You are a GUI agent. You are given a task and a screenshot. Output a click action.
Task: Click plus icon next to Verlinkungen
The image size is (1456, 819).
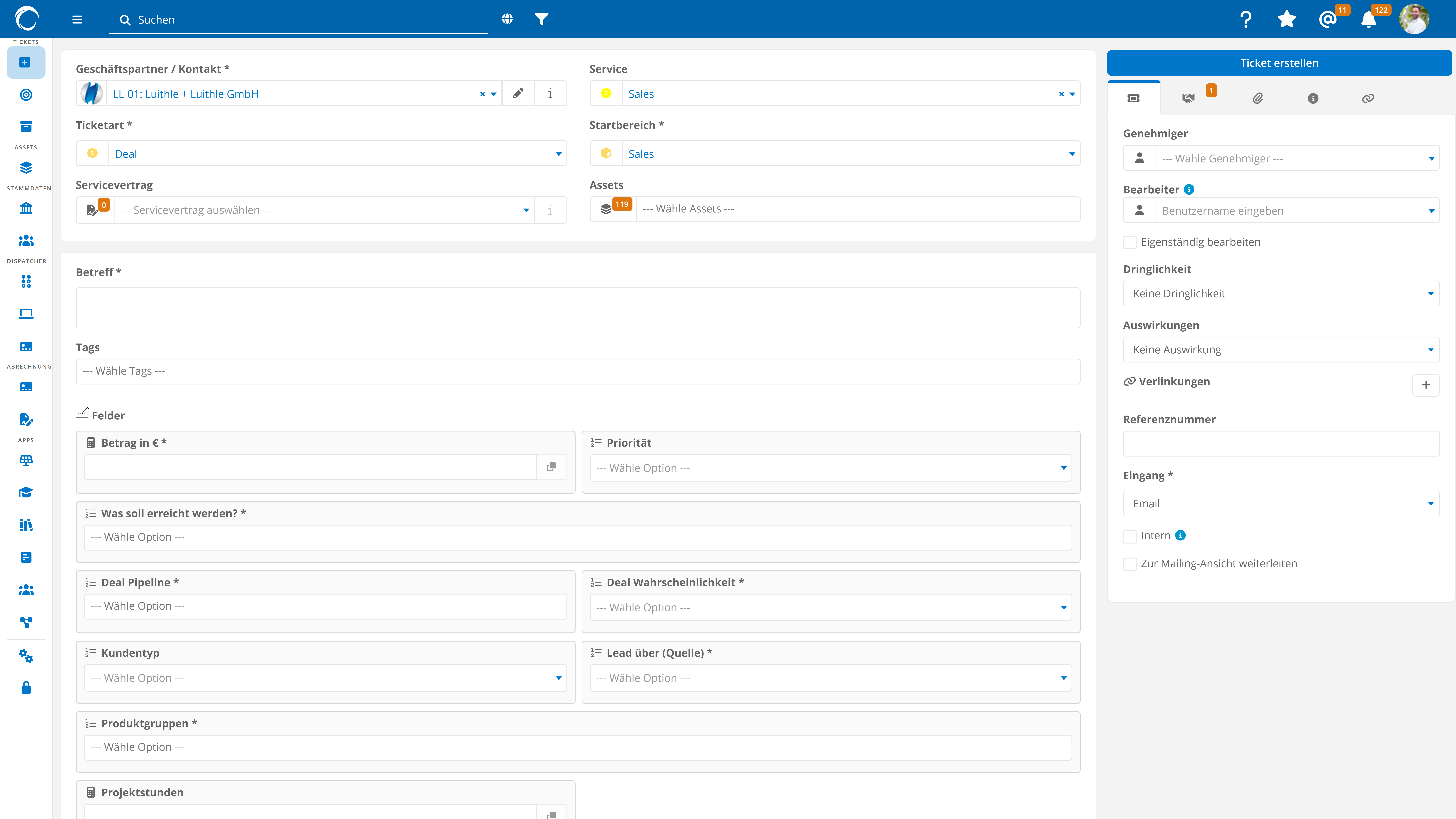pos(1425,385)
